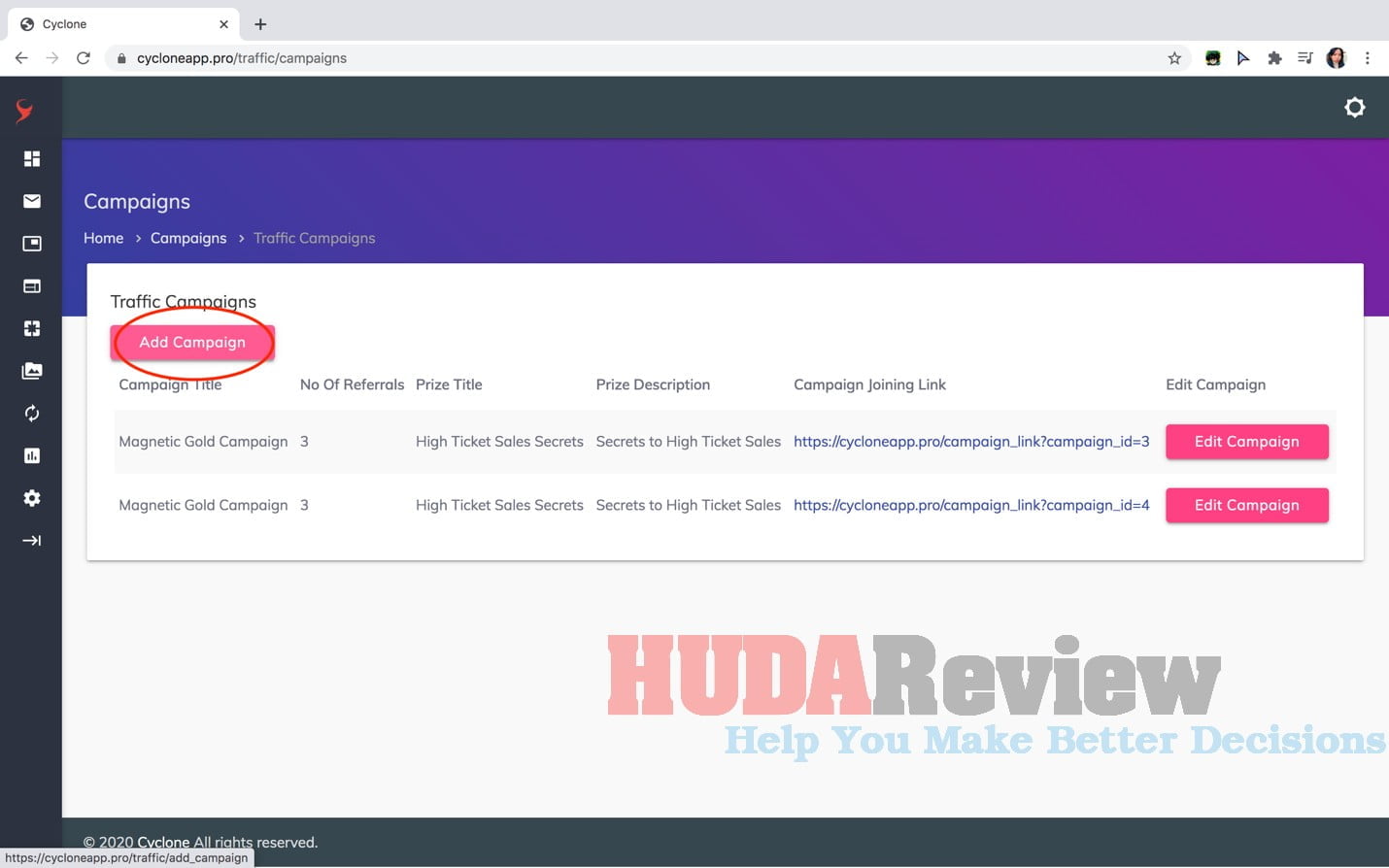
Task: Click the Edit Campaign column header
Action: (1215, 385)
